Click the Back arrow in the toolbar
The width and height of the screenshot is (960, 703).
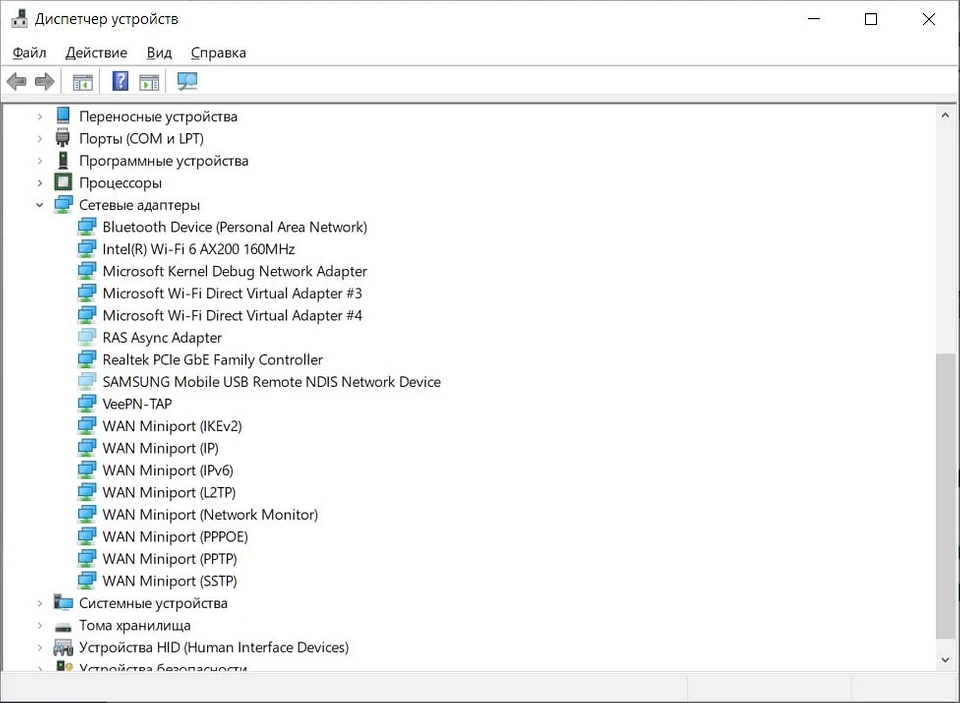[x=16, y=82]
